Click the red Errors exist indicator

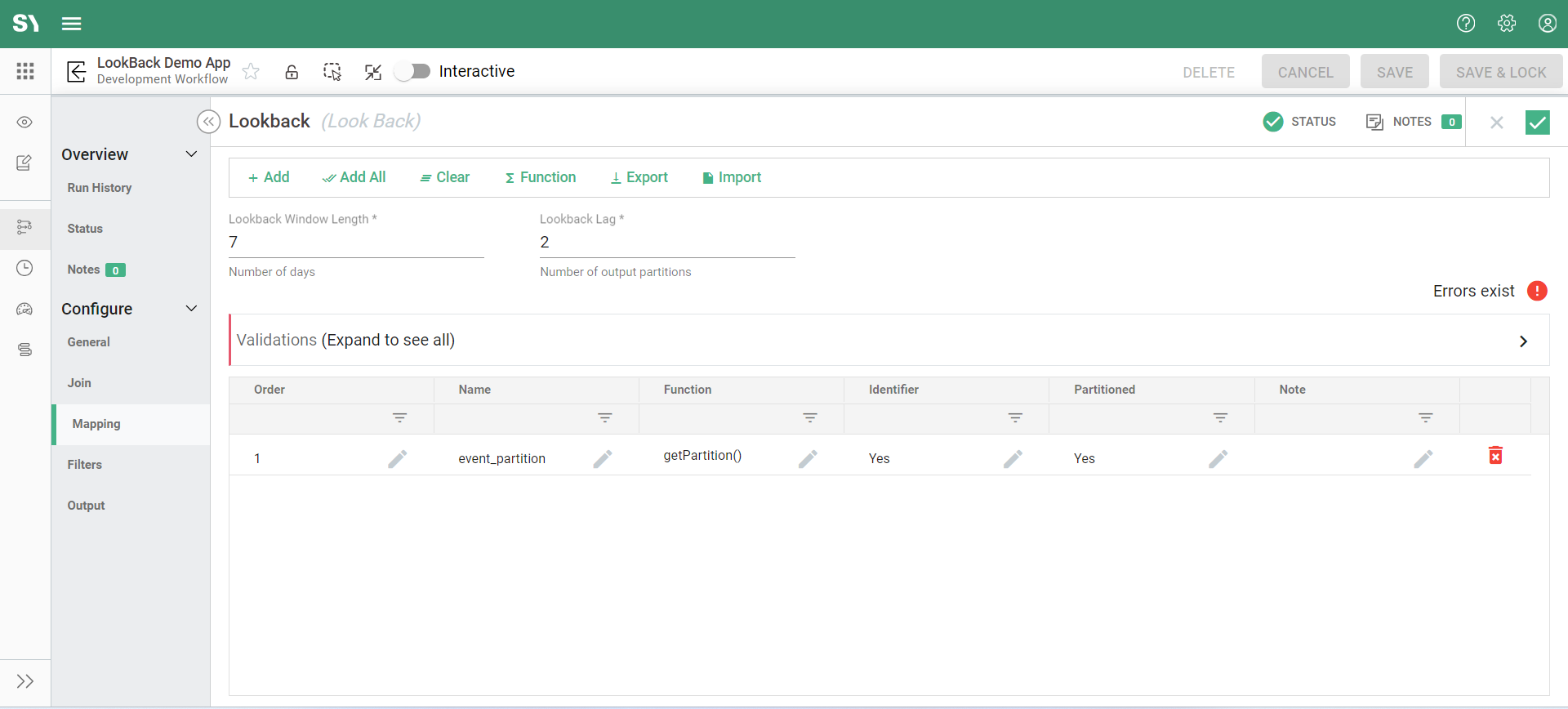[1537, 291]
